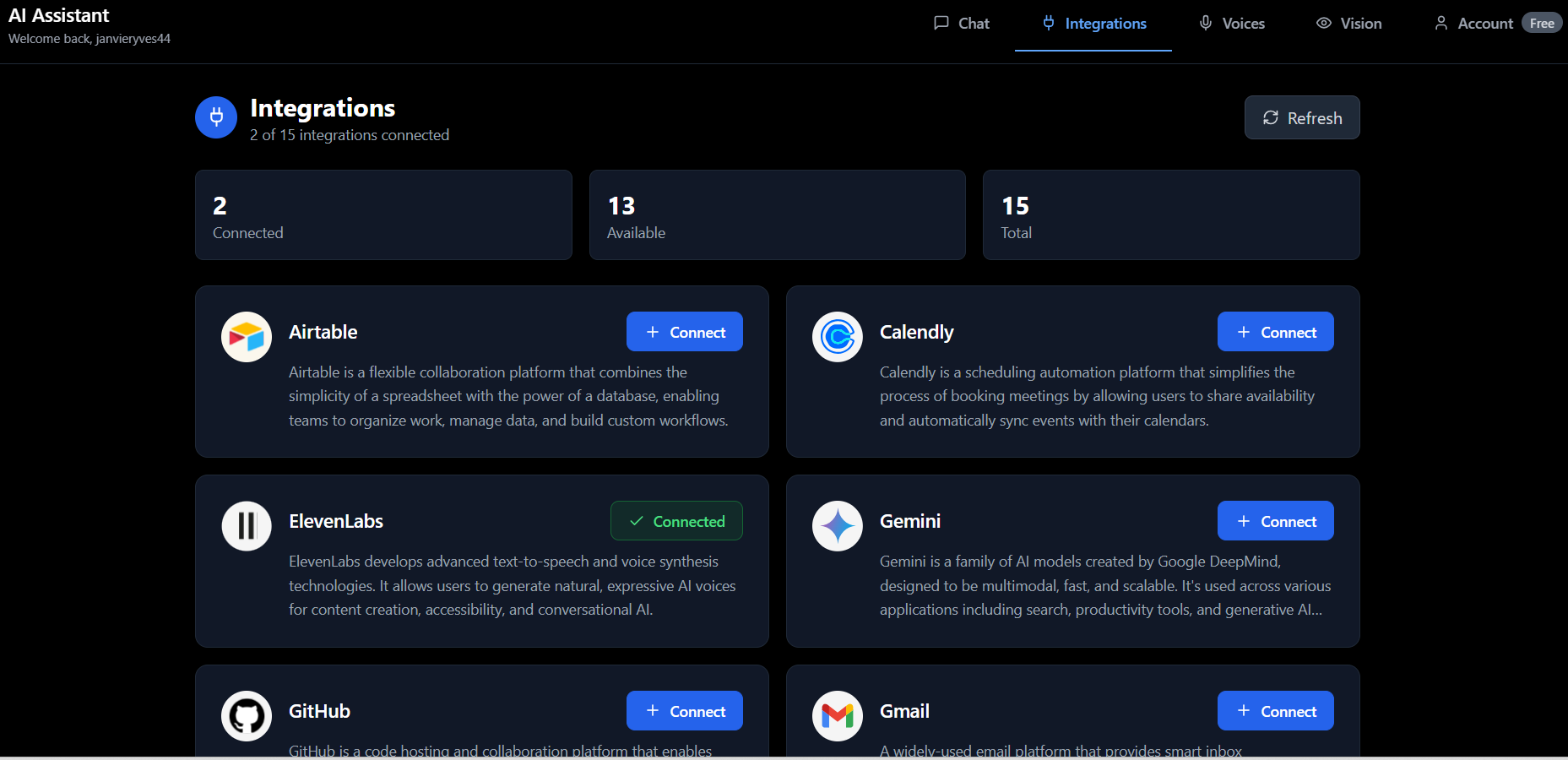Click the Gemini card title
Viewport: 1568px width, 760px height.
pos(910,521)
